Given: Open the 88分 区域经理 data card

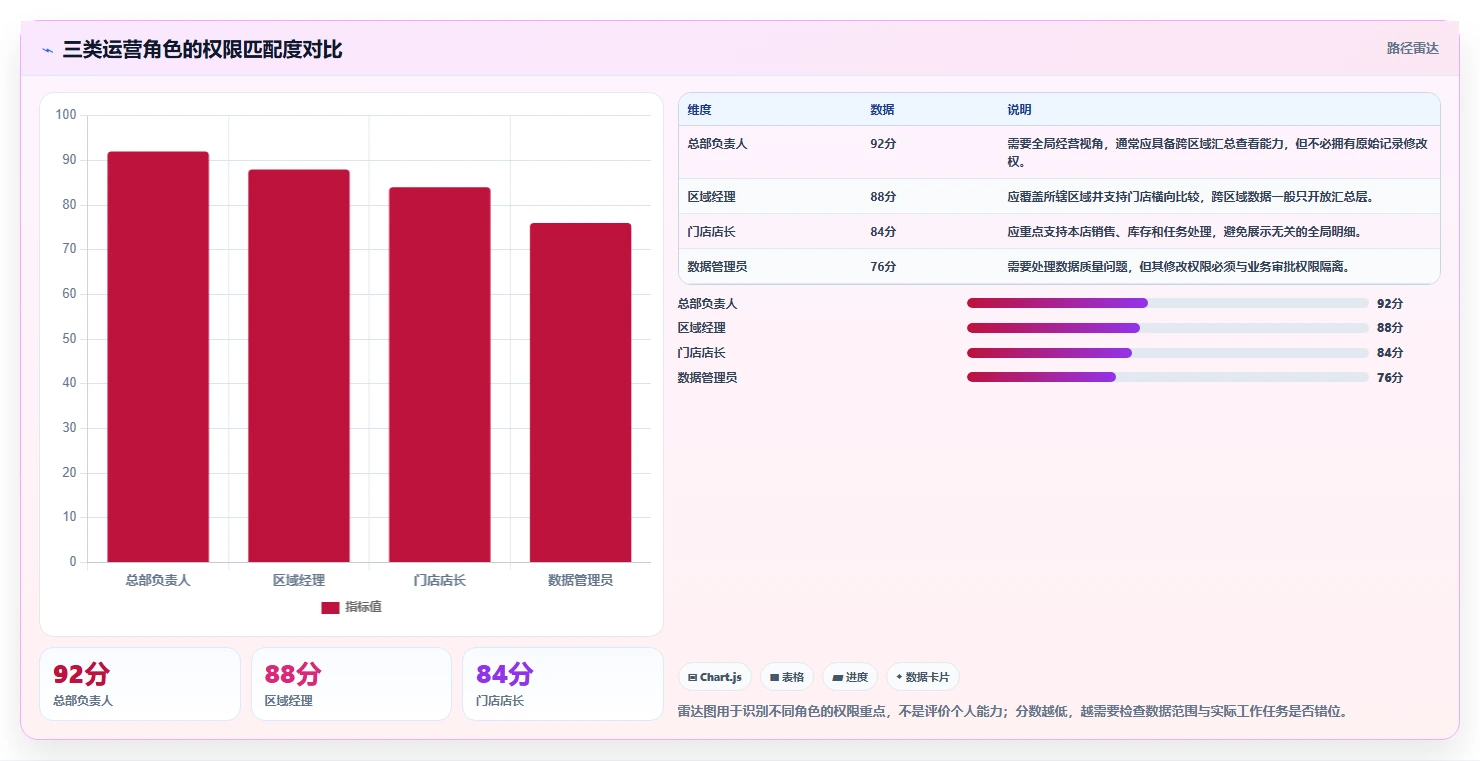Looking at the screenshot, I should coord(351,684).
